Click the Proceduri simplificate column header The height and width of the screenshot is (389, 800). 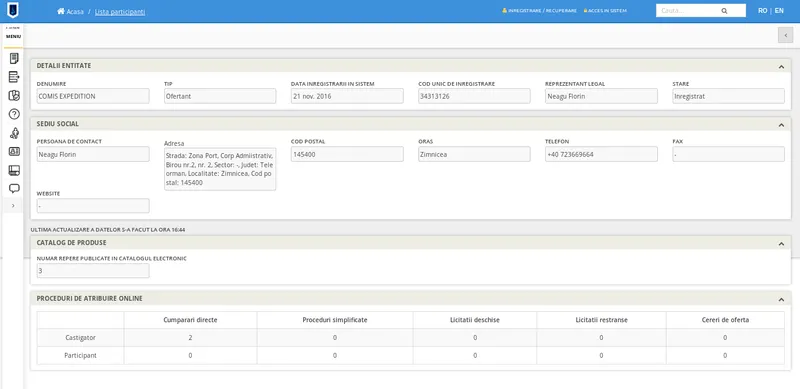click(335, 320)
